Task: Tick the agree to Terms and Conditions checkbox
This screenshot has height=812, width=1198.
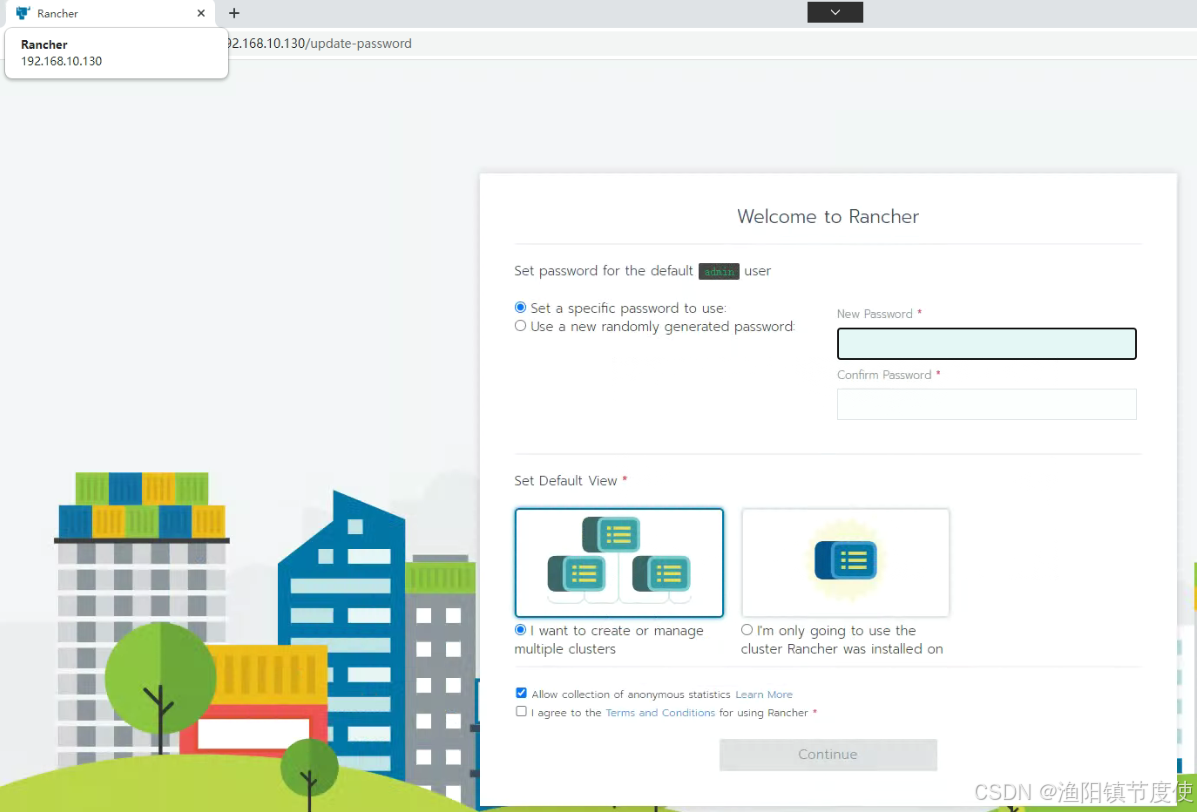Action: [x=521, y=711]
